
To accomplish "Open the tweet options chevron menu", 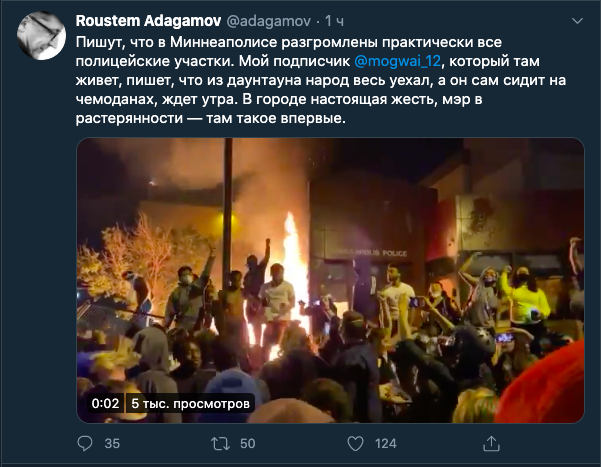I will pyautogui.click(x=577, y=21).
